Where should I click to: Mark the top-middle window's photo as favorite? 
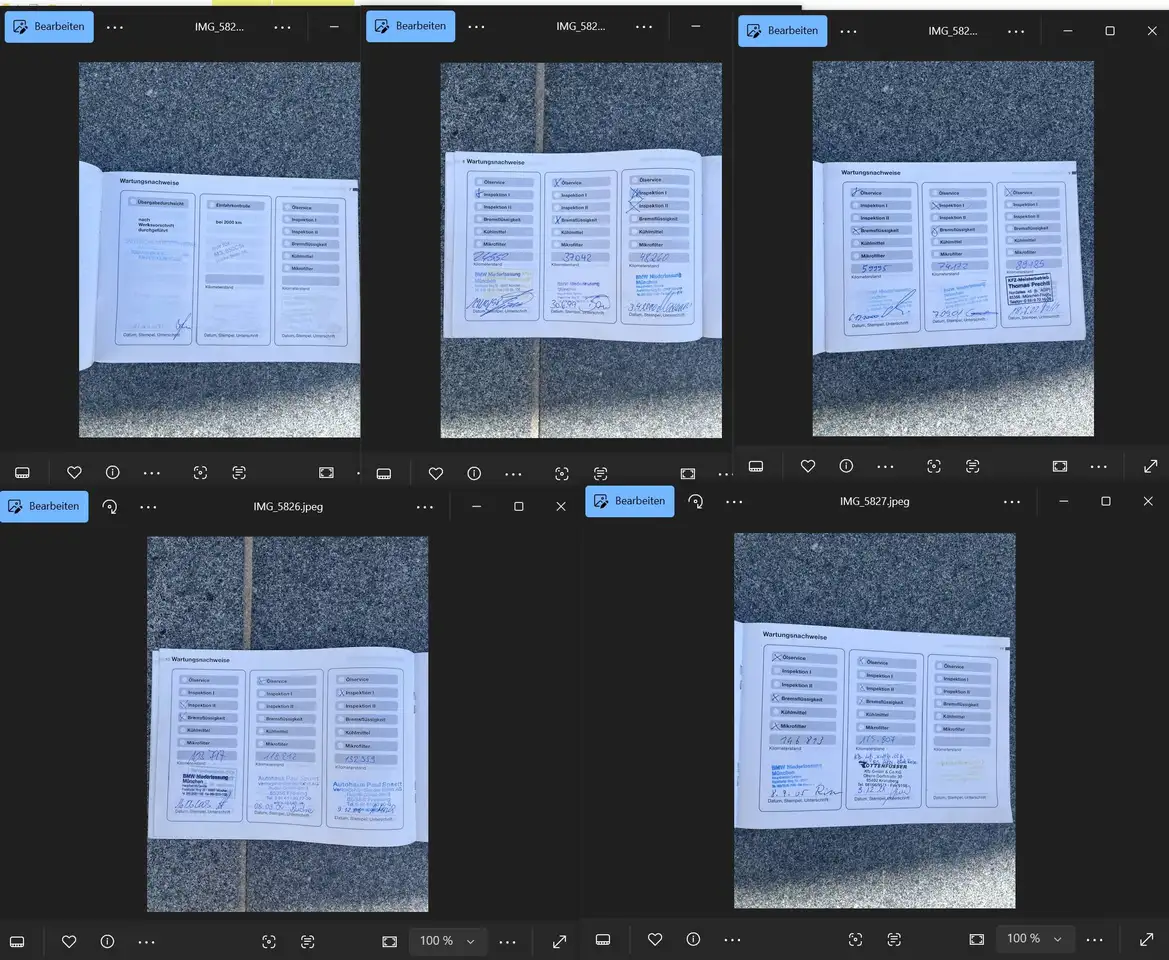[x=436, y=473]
